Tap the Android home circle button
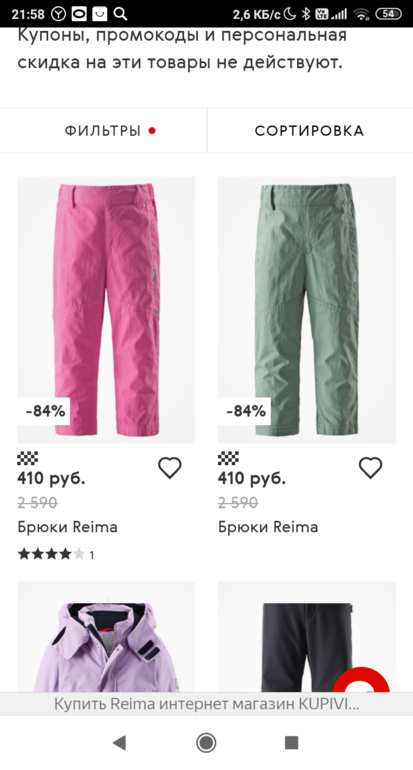The width and height of the screenshot is (413, 770). [206, 742]
